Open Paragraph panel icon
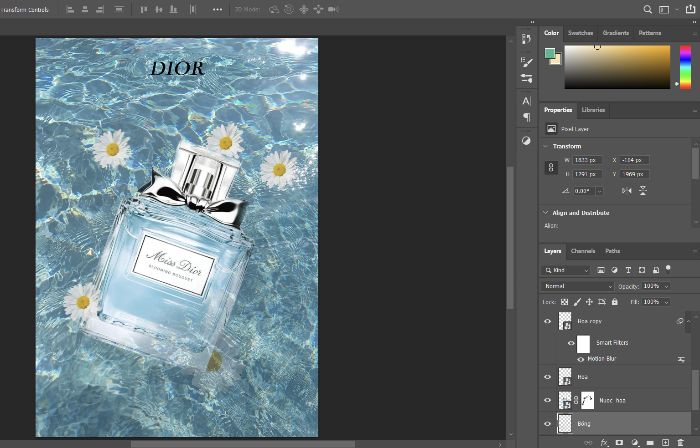The image size is (700, 448). coord(527,117)
